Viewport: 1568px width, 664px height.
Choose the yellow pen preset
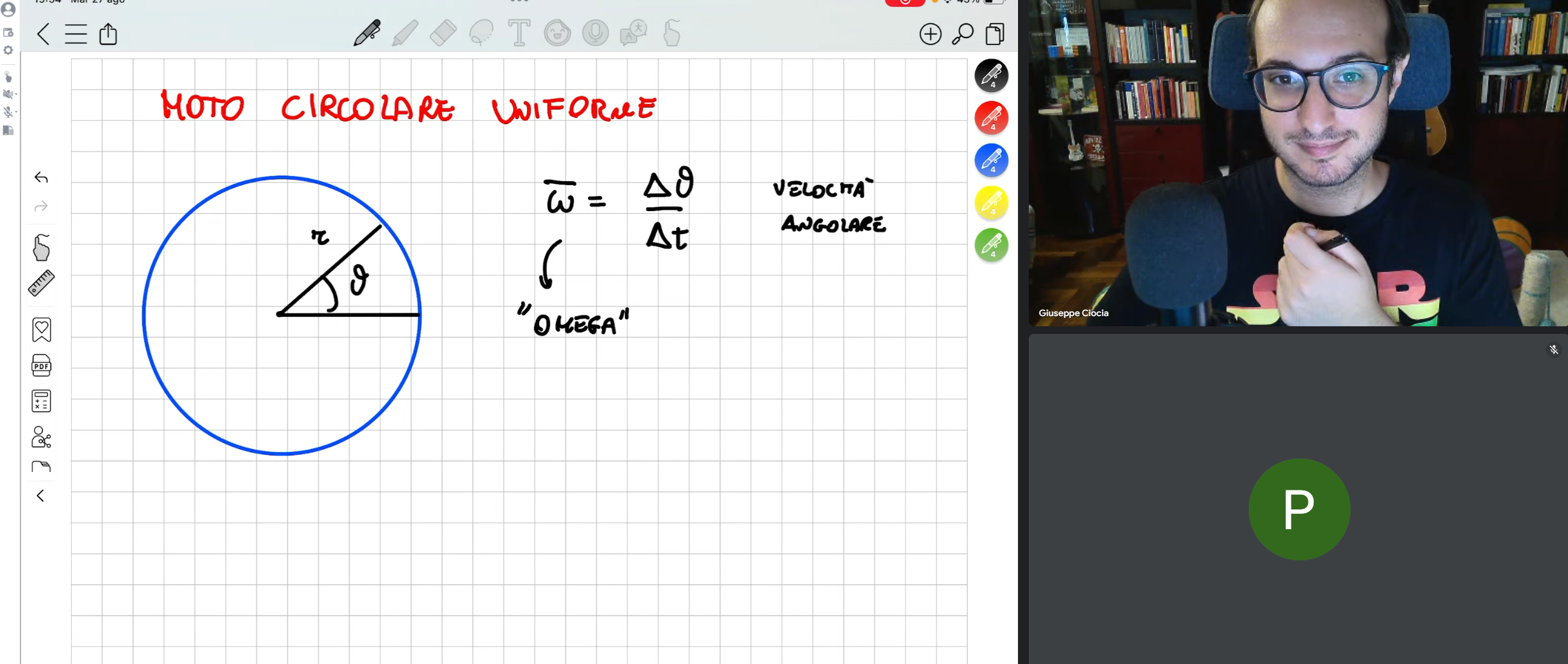coord(991,203)
